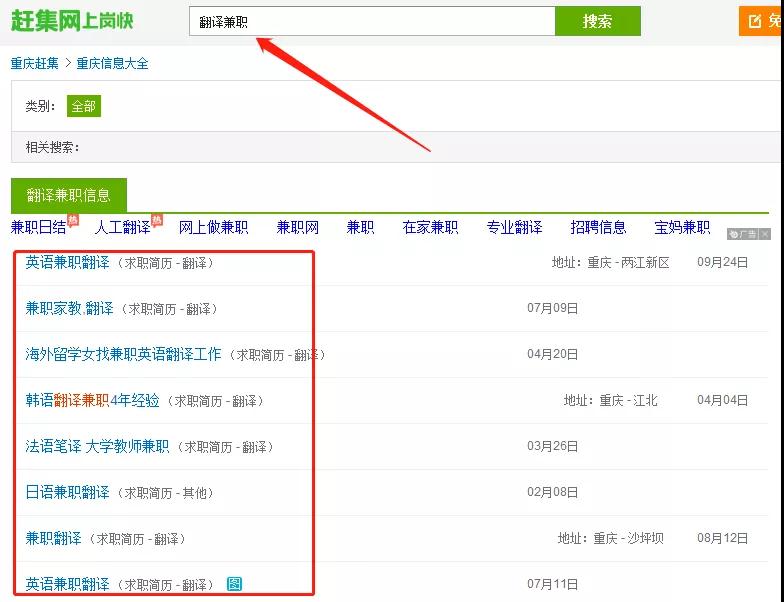Select the 专业翻译 link
Viewport: 784px width, 602px height.
[x=514, y=228]
